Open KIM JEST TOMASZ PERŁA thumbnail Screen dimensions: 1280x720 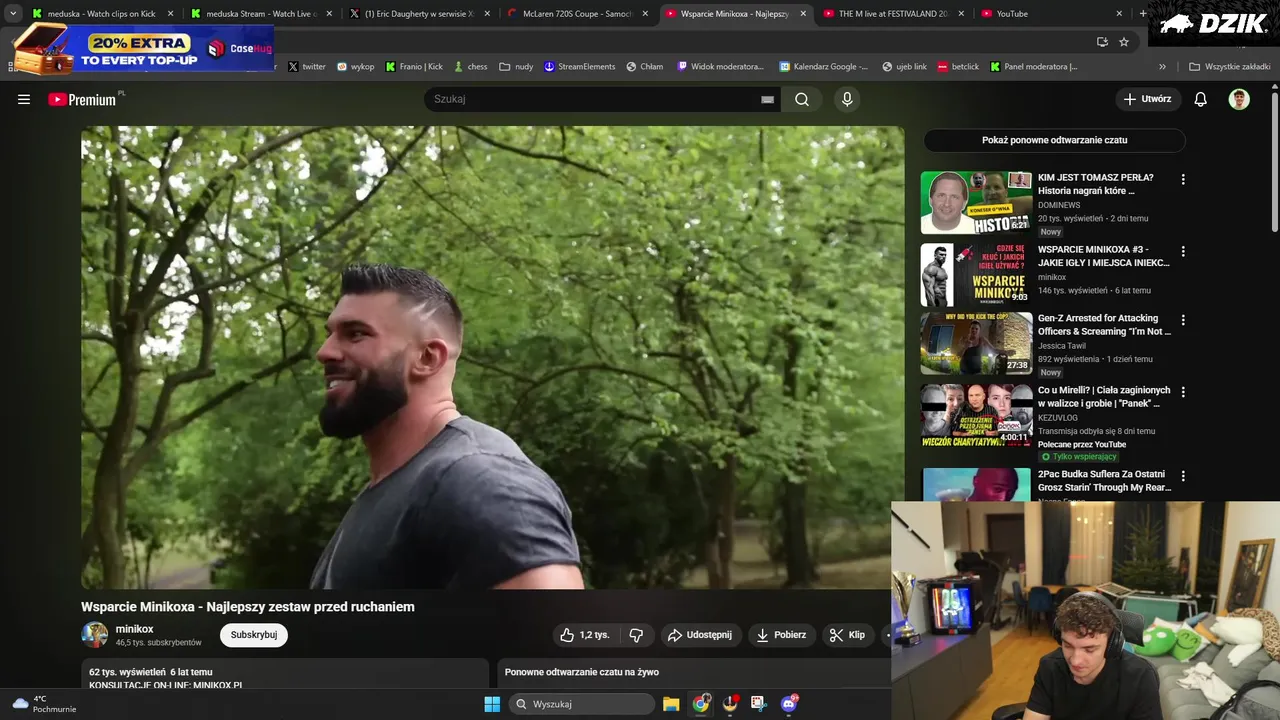976,203
